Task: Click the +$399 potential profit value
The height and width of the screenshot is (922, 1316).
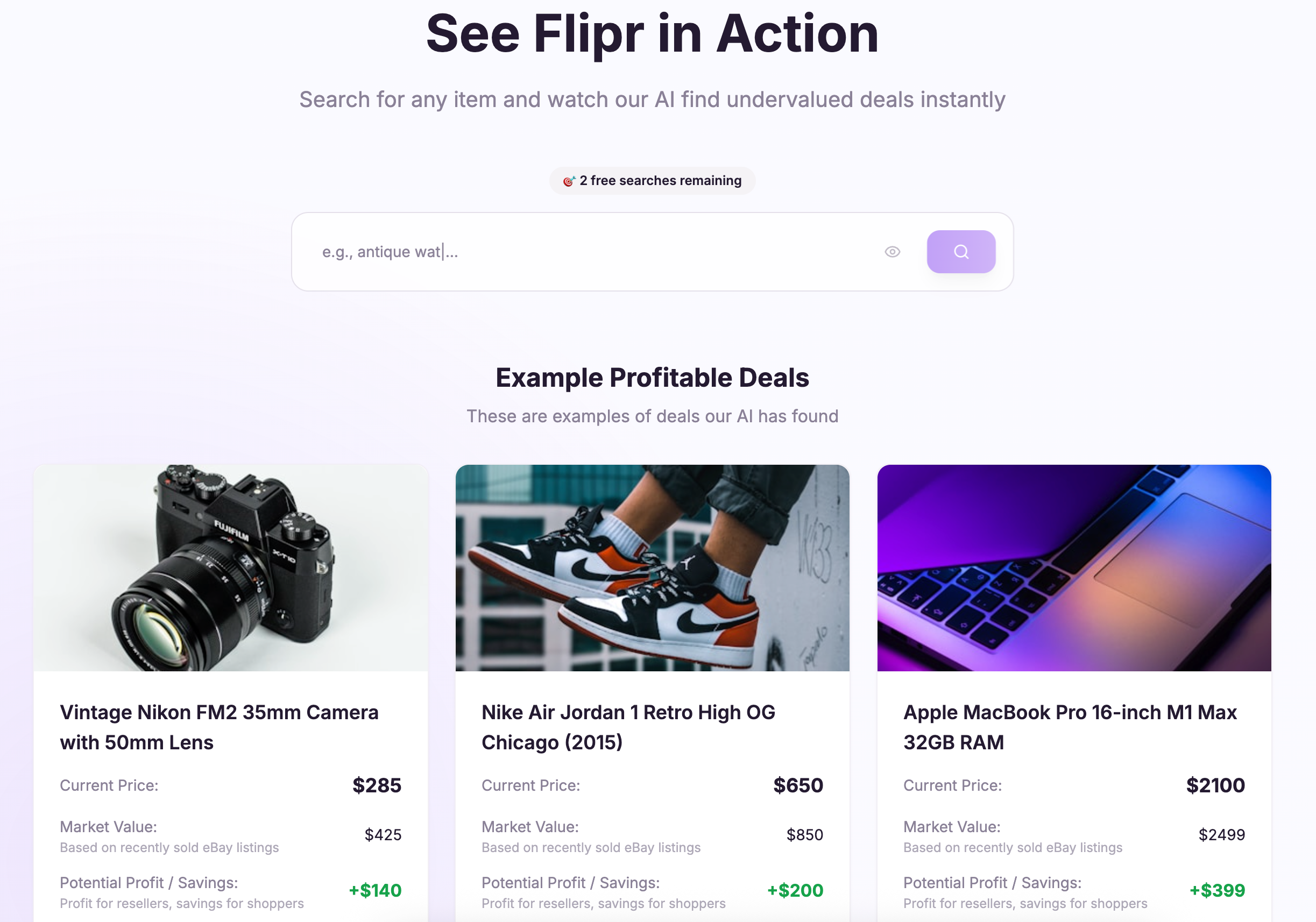Action: coord(1217,890)
